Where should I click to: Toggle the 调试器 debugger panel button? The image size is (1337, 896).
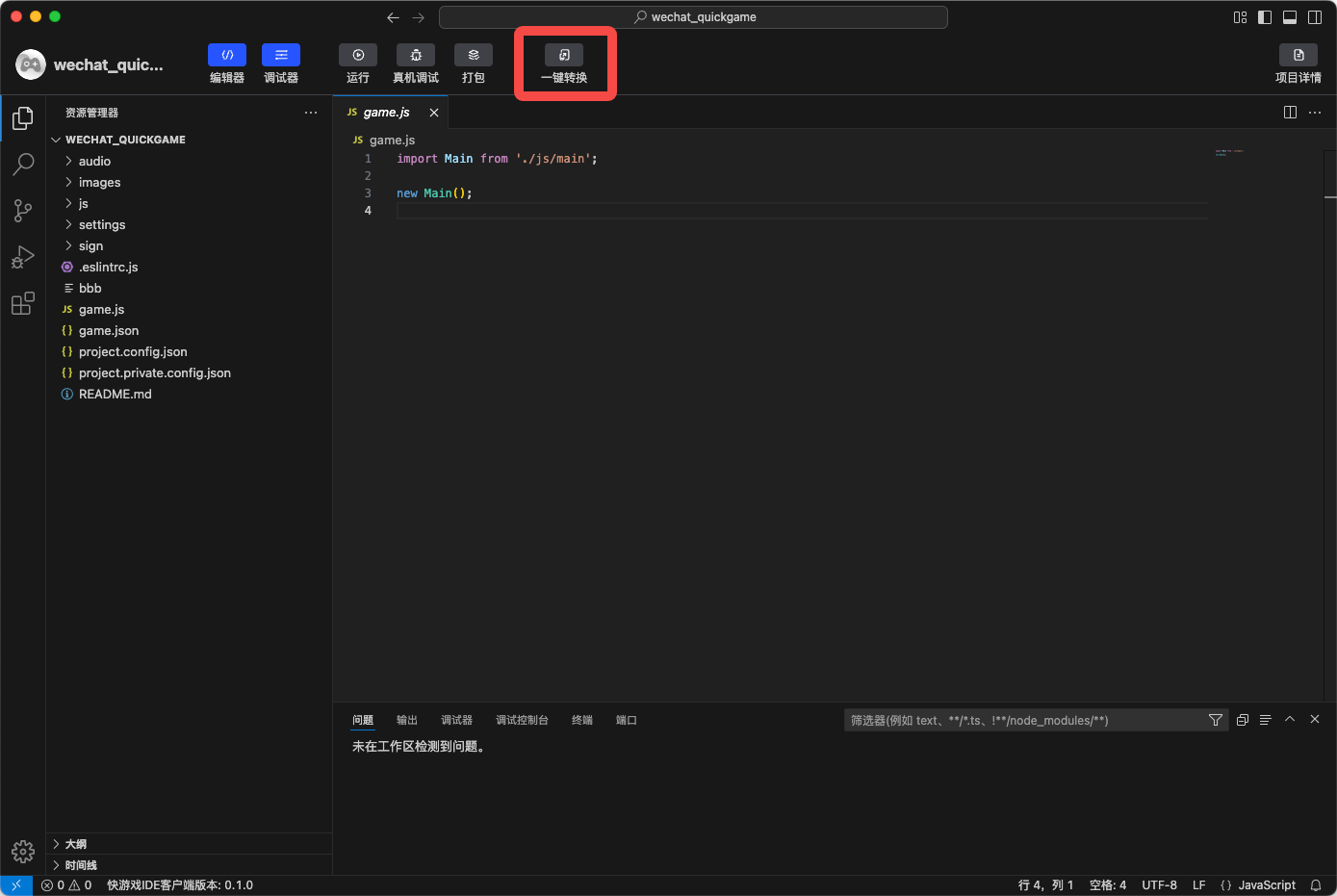pos(281,56)
